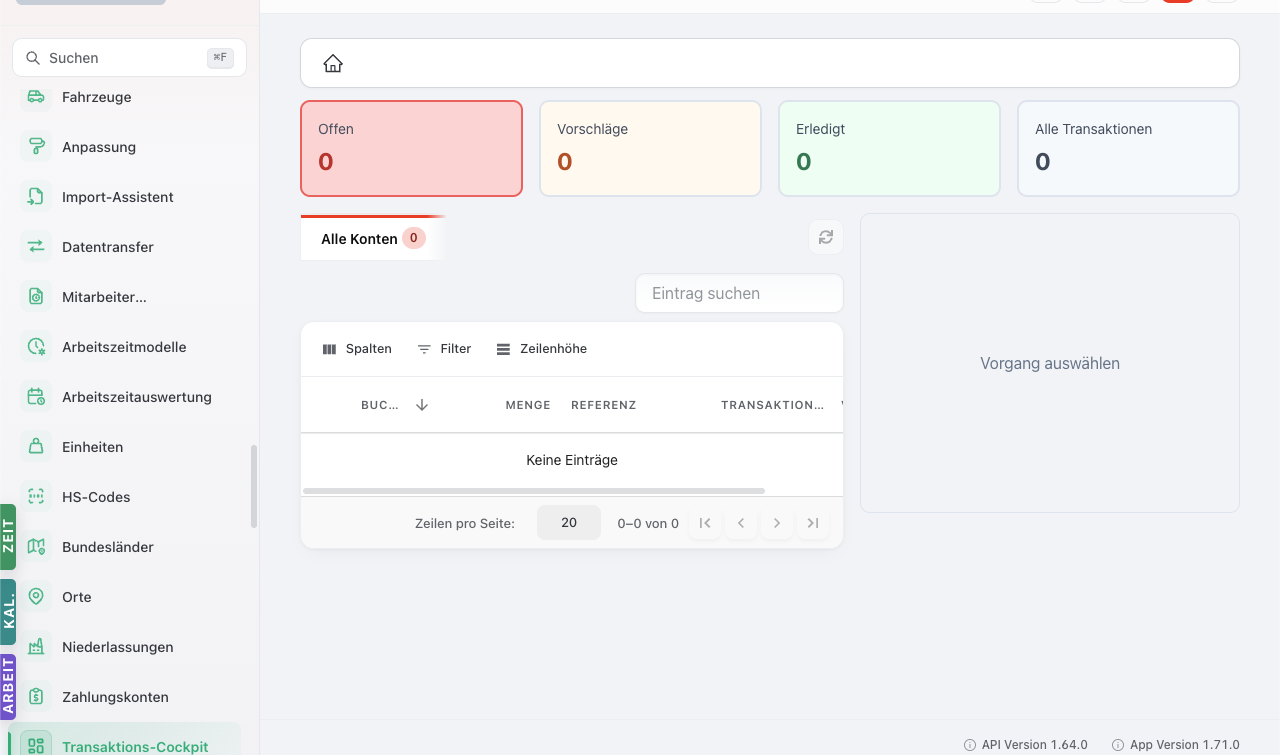Image resolution: width=1280 pixels, height=755 pixels.
Task: Sort by the BUC... column arrow
Action: tap(422, 405)
